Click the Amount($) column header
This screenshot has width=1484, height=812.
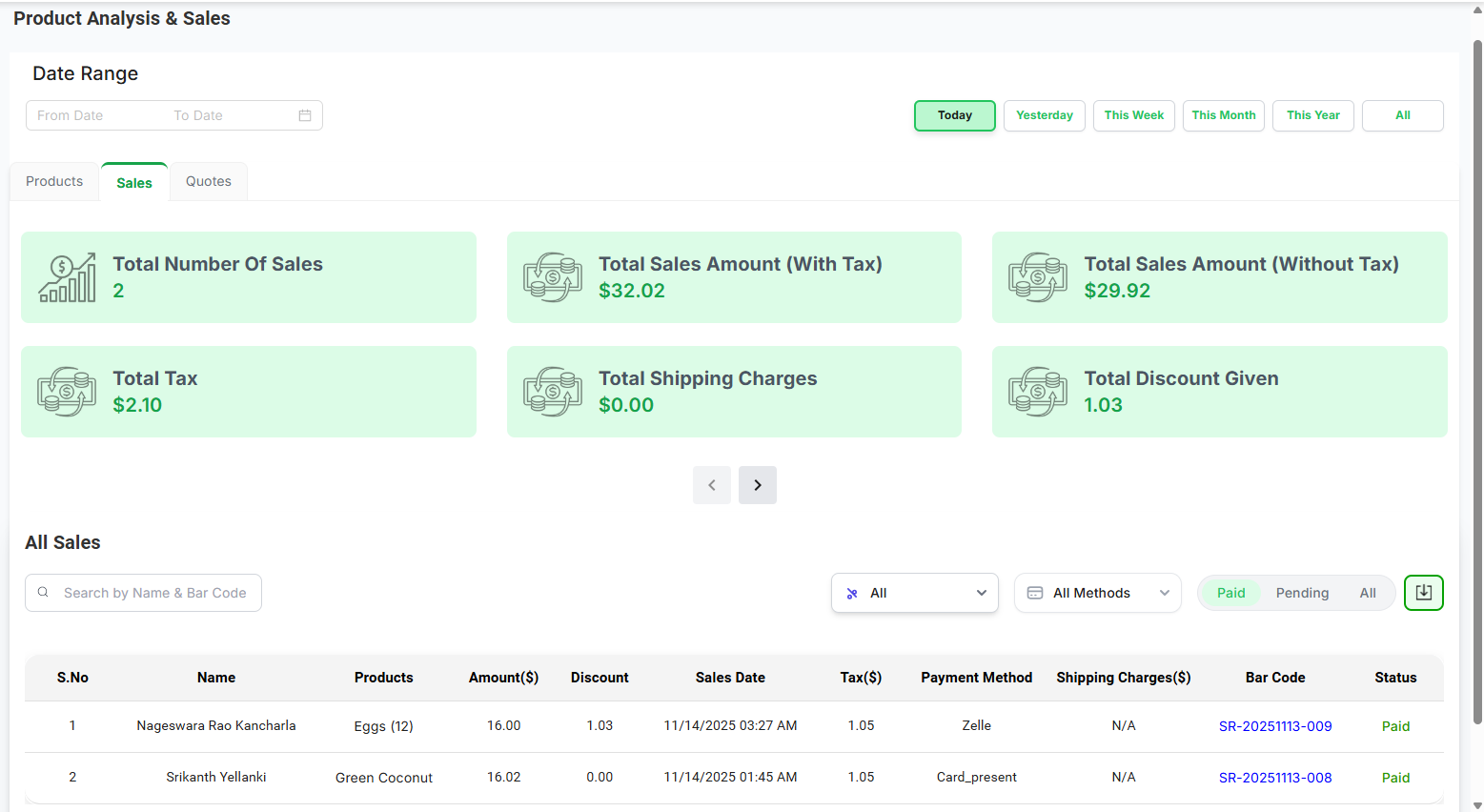point(503,678)
